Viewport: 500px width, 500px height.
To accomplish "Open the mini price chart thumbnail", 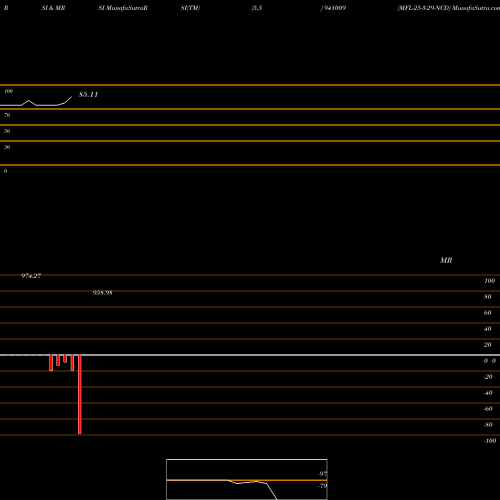I will pos(247,479).
